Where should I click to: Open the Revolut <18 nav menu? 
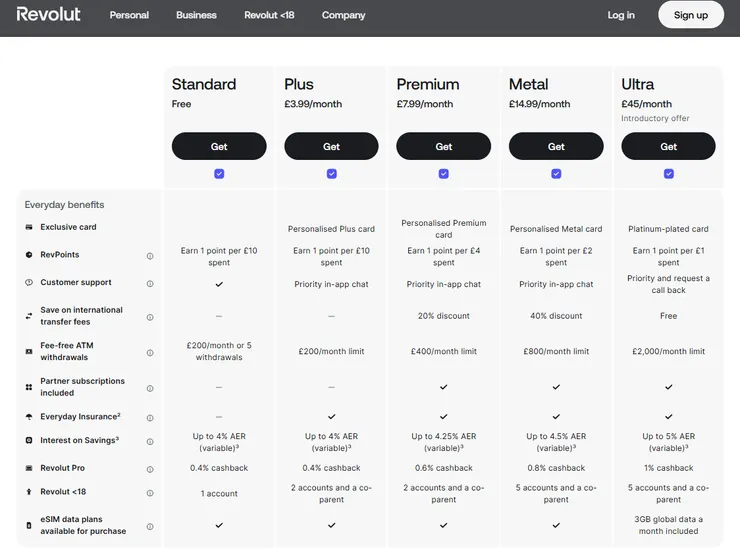269,15
